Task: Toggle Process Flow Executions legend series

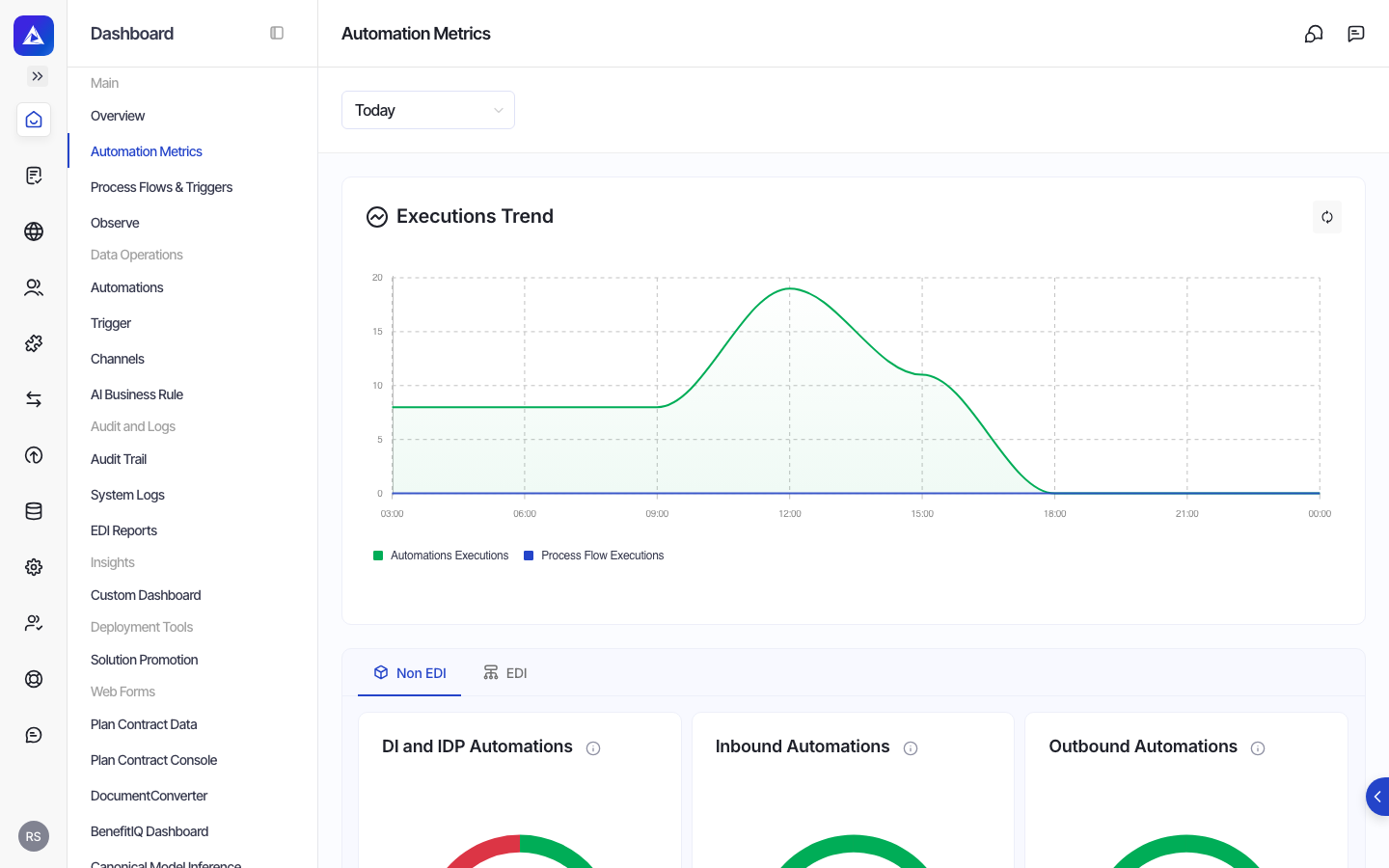Action: pyautogui.click(x=594, y=556)
